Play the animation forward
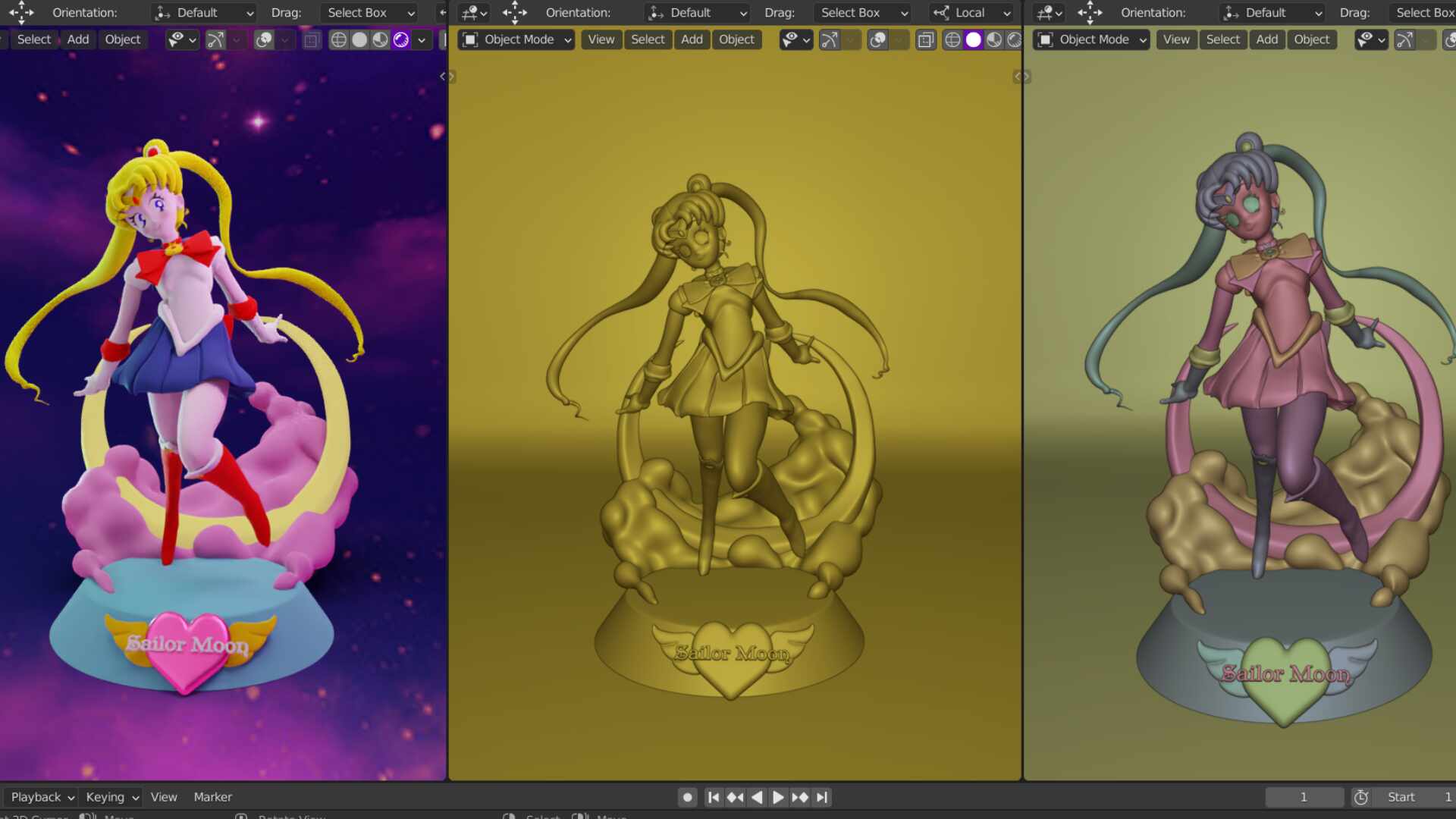This screenshot has width=1456, height=819. tap(778, 797)
